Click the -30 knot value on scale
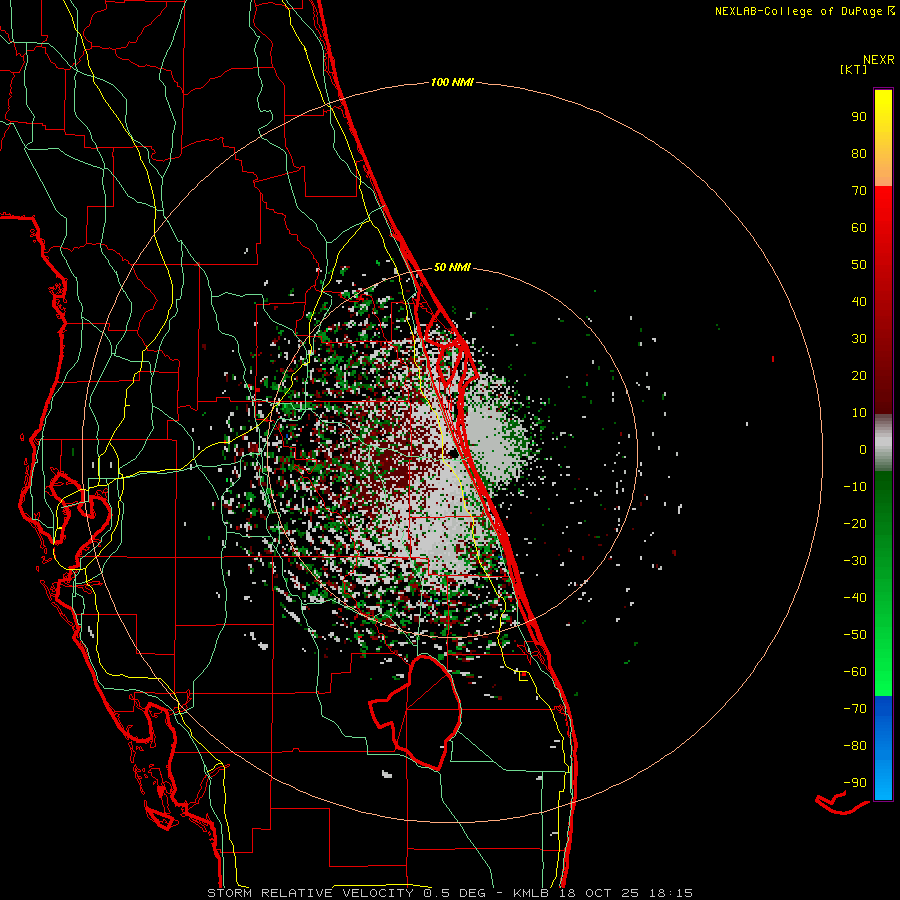Viewport: 900px width, 900px height. [855, 561]
